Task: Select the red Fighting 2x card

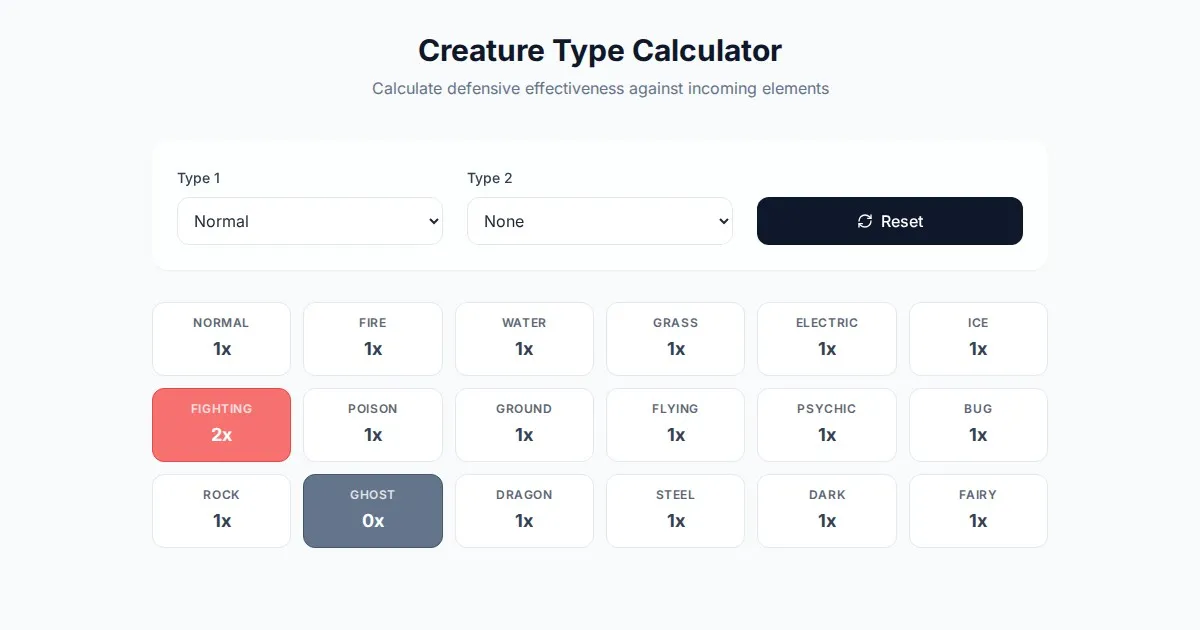Action: coord(222,425)
